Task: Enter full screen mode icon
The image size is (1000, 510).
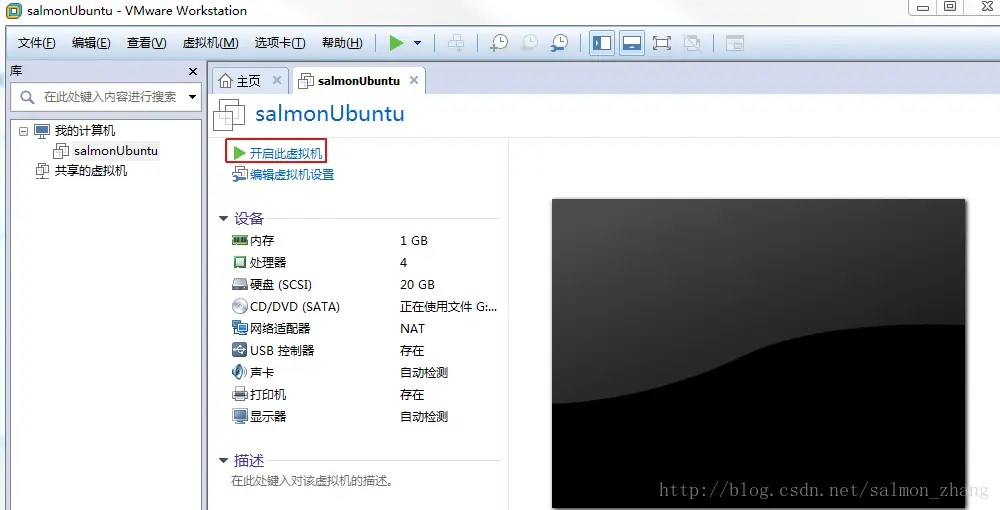Action: tap(662, 43)
